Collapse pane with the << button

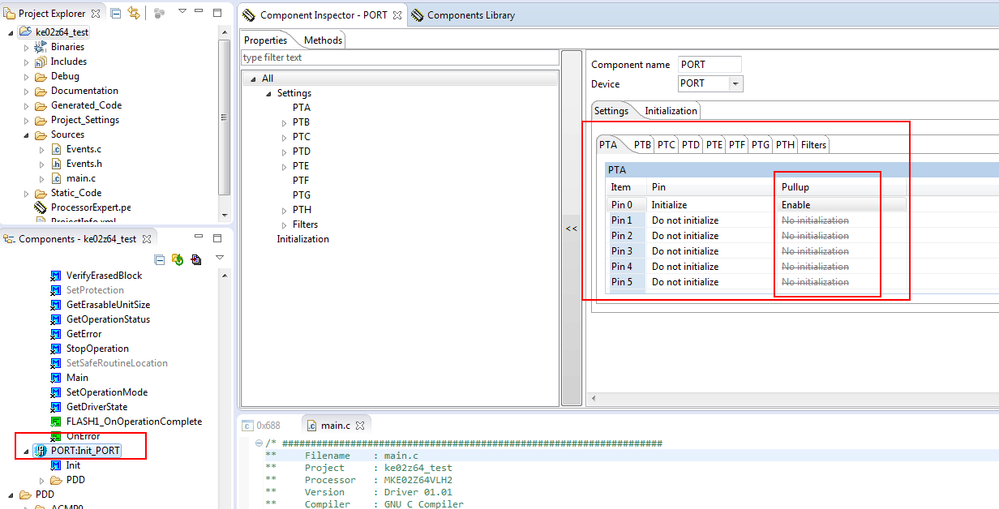pos(571,229)
